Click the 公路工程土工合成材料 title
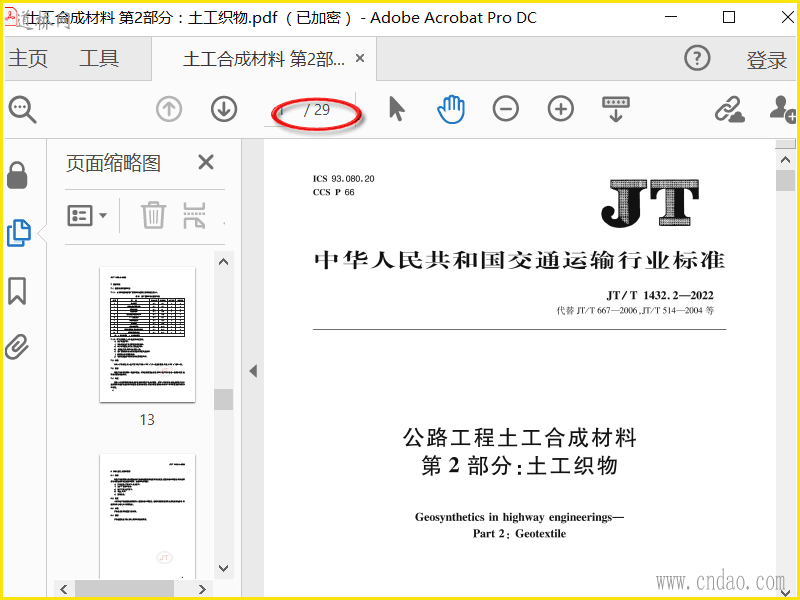 [520, 438]
